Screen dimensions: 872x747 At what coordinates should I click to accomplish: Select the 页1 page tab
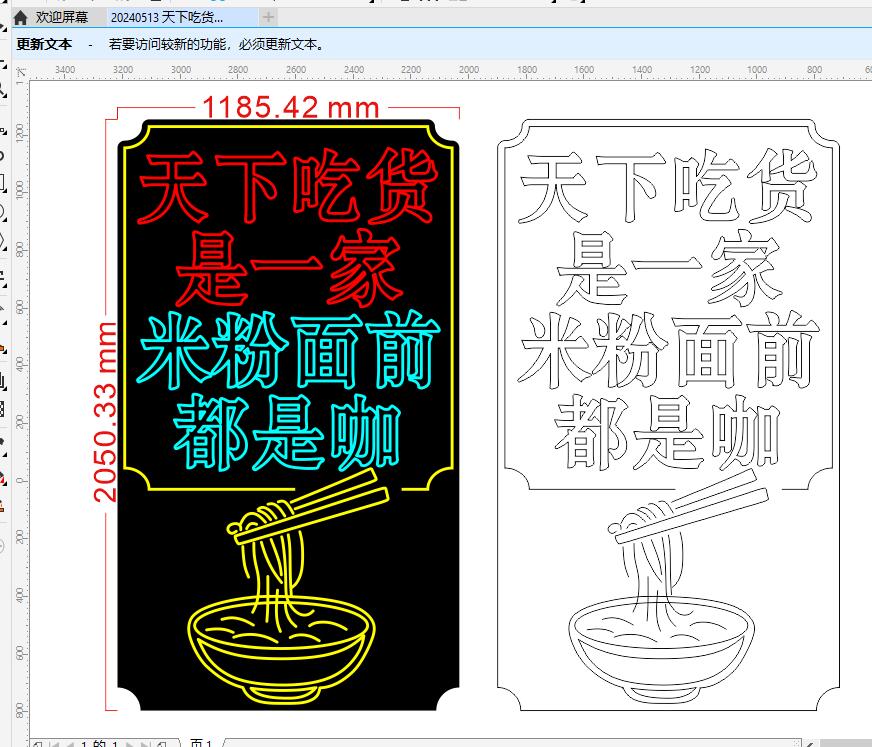click(201, 743)
